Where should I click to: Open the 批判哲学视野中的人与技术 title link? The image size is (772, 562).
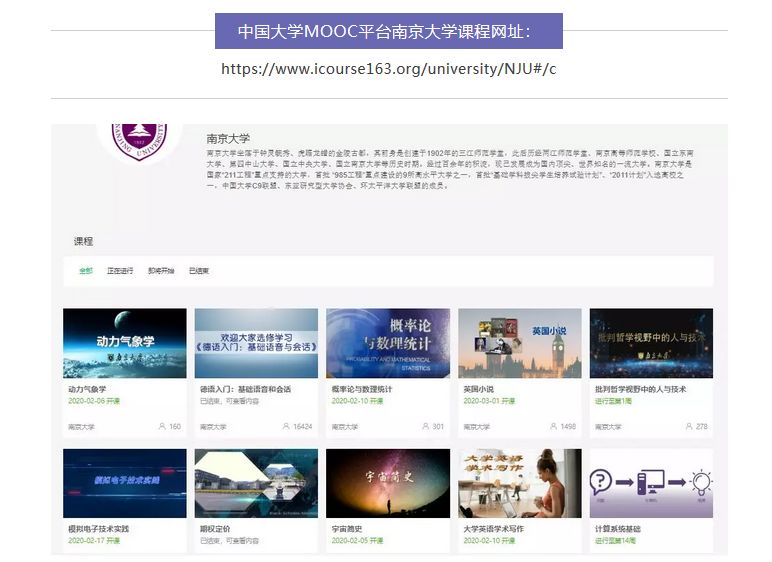pyautogui.click(x=641, y=389)
